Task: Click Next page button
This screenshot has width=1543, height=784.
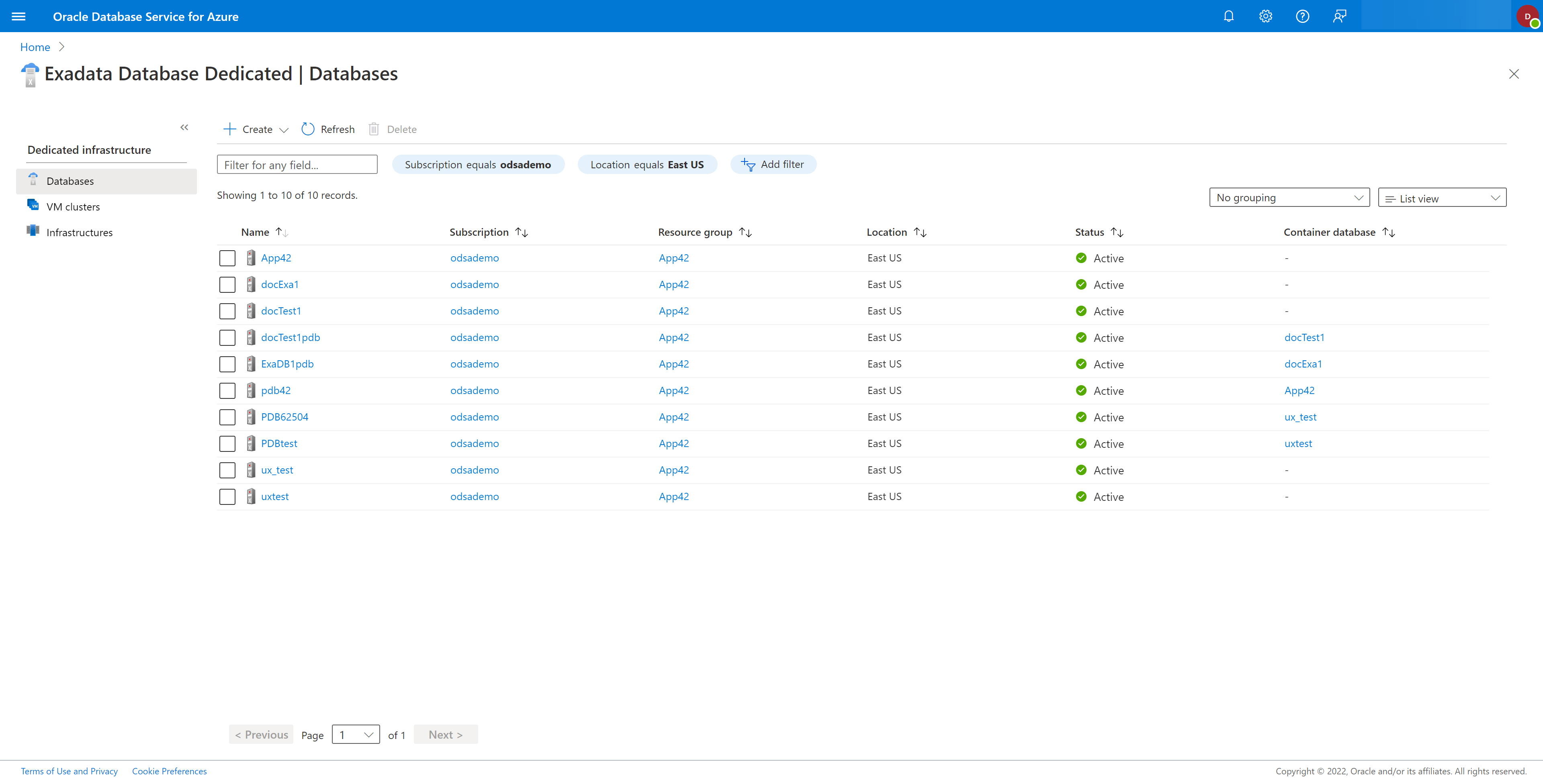Action: [x=446, y=734]
